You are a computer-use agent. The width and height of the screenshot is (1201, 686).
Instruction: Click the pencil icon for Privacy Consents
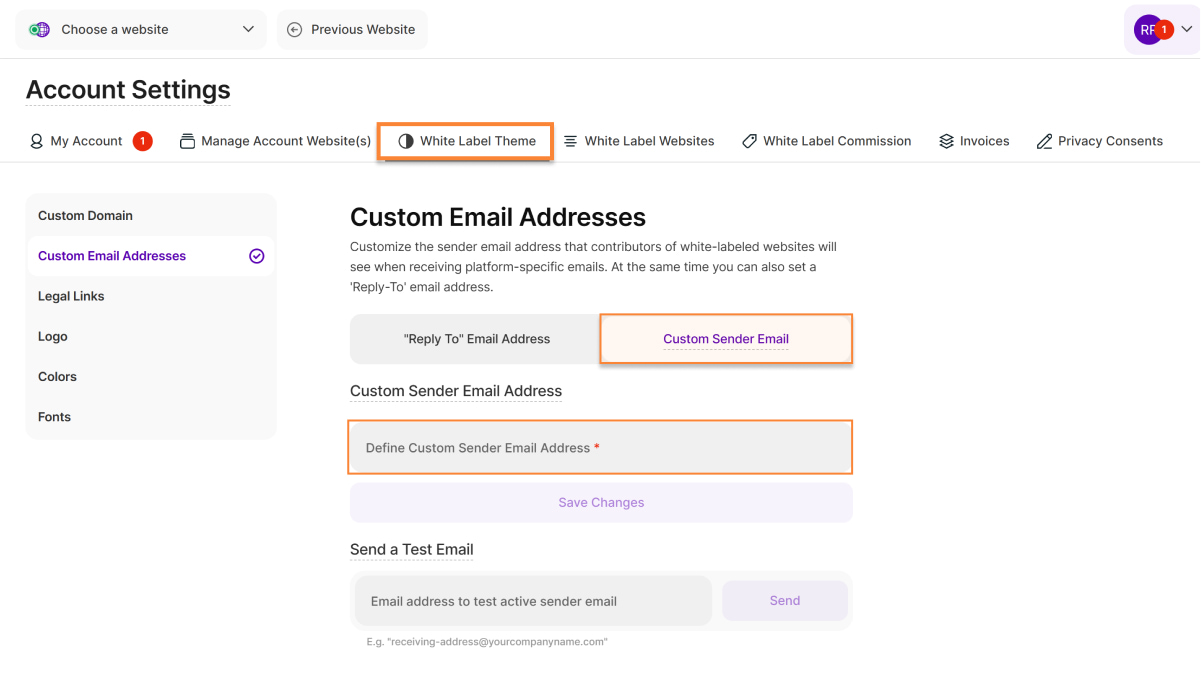(1044, 141)
